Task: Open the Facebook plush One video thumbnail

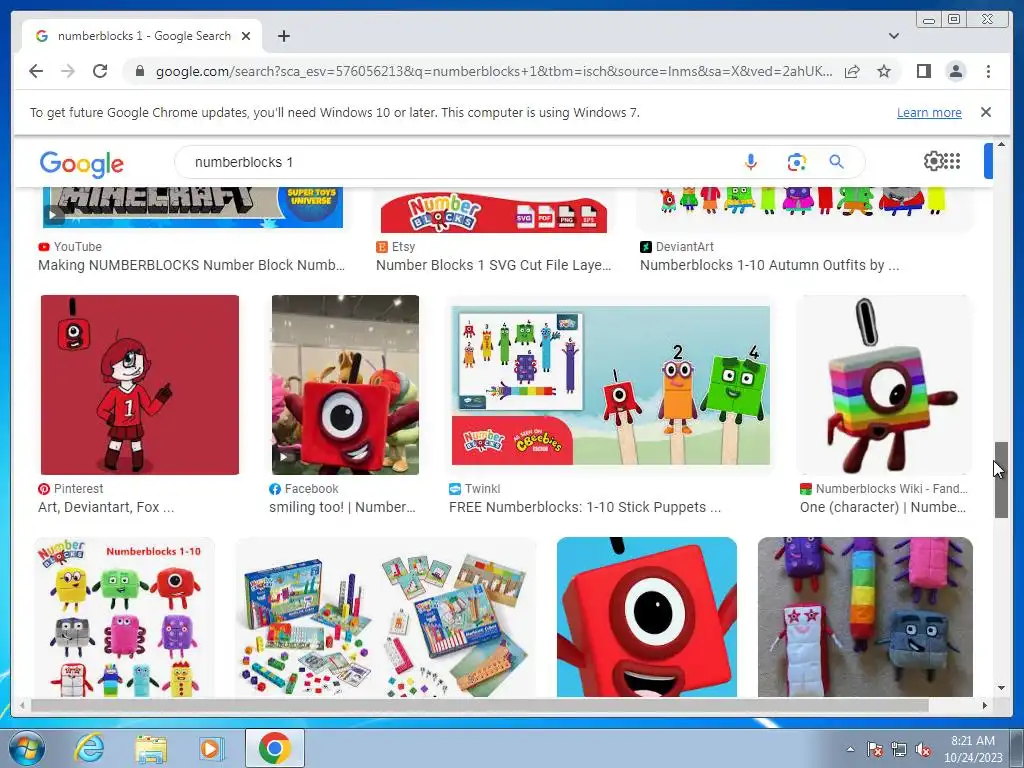Action: pyautogui.click(x=345, y=385)
